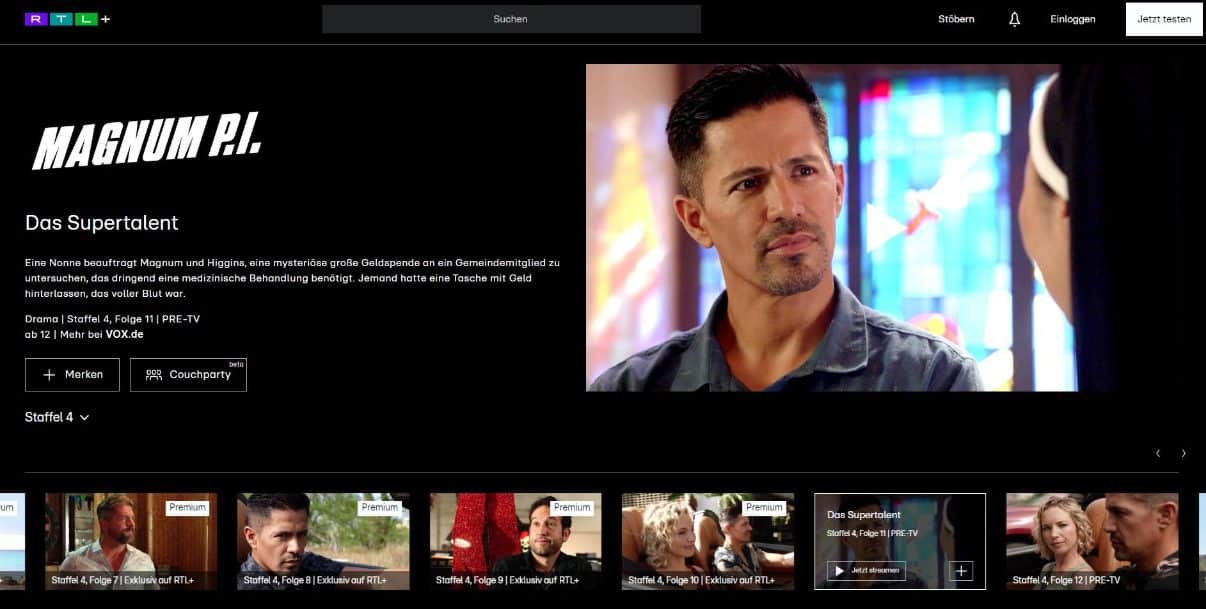The width and height of the screenshot is (1206, 609).
Task: Click the Magnum P.I. title logo
Action: pos(147,141)
